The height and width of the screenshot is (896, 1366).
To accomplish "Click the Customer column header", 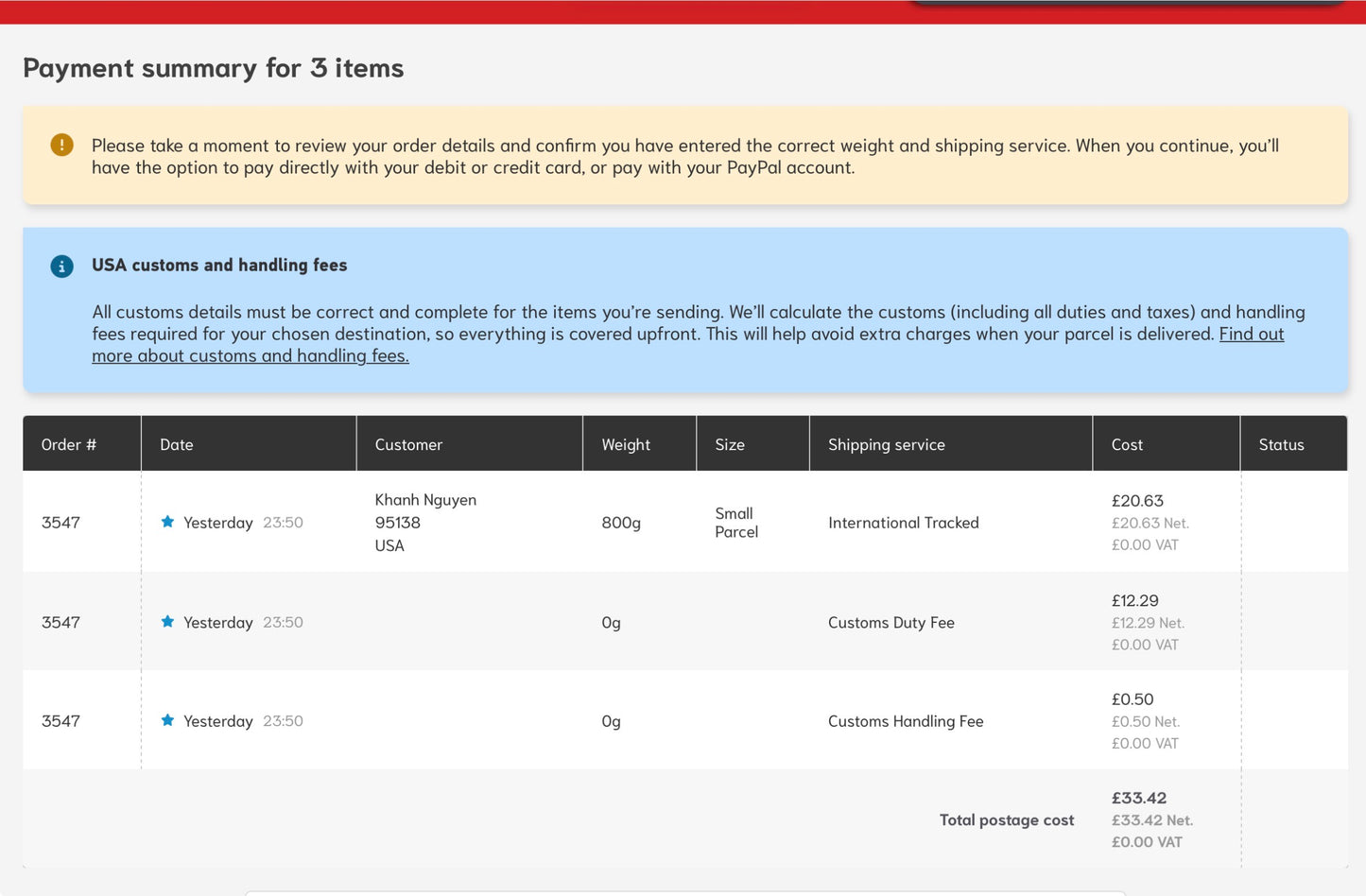I will click(408, 444).
